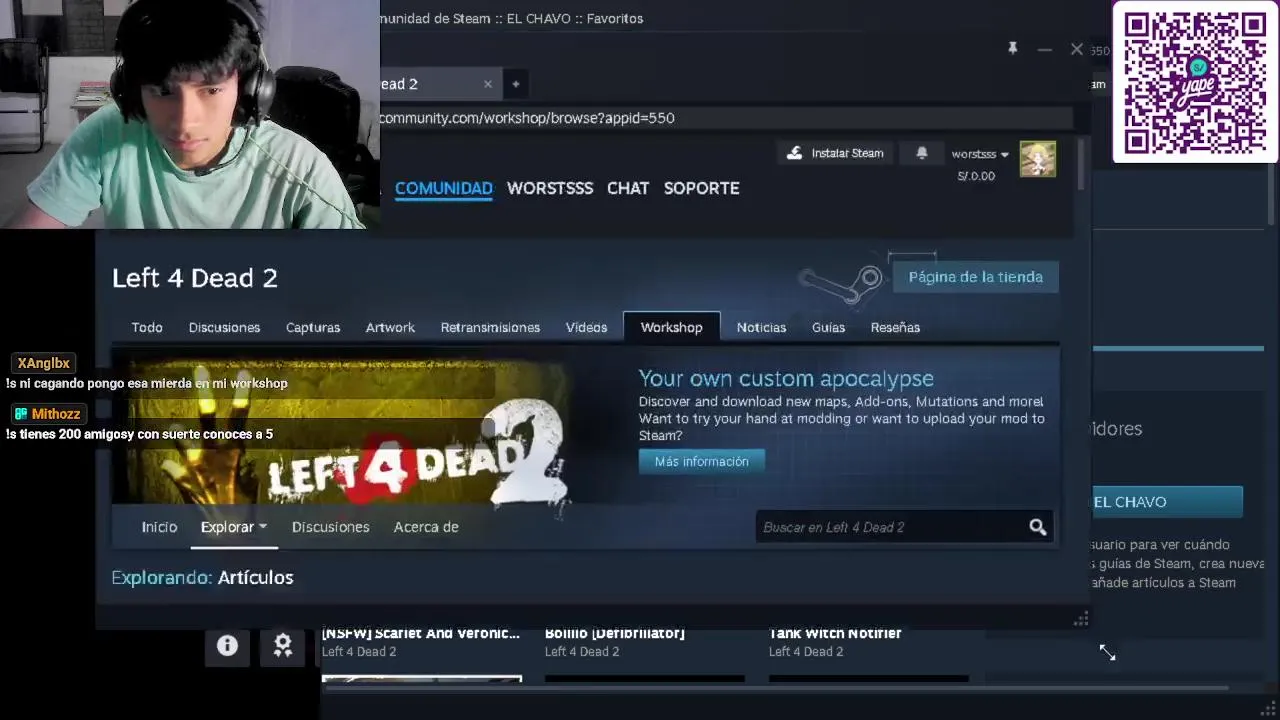Go to workshop Inicio
The height and width of the screenshot is (720, 1280).
click(159, 527)
